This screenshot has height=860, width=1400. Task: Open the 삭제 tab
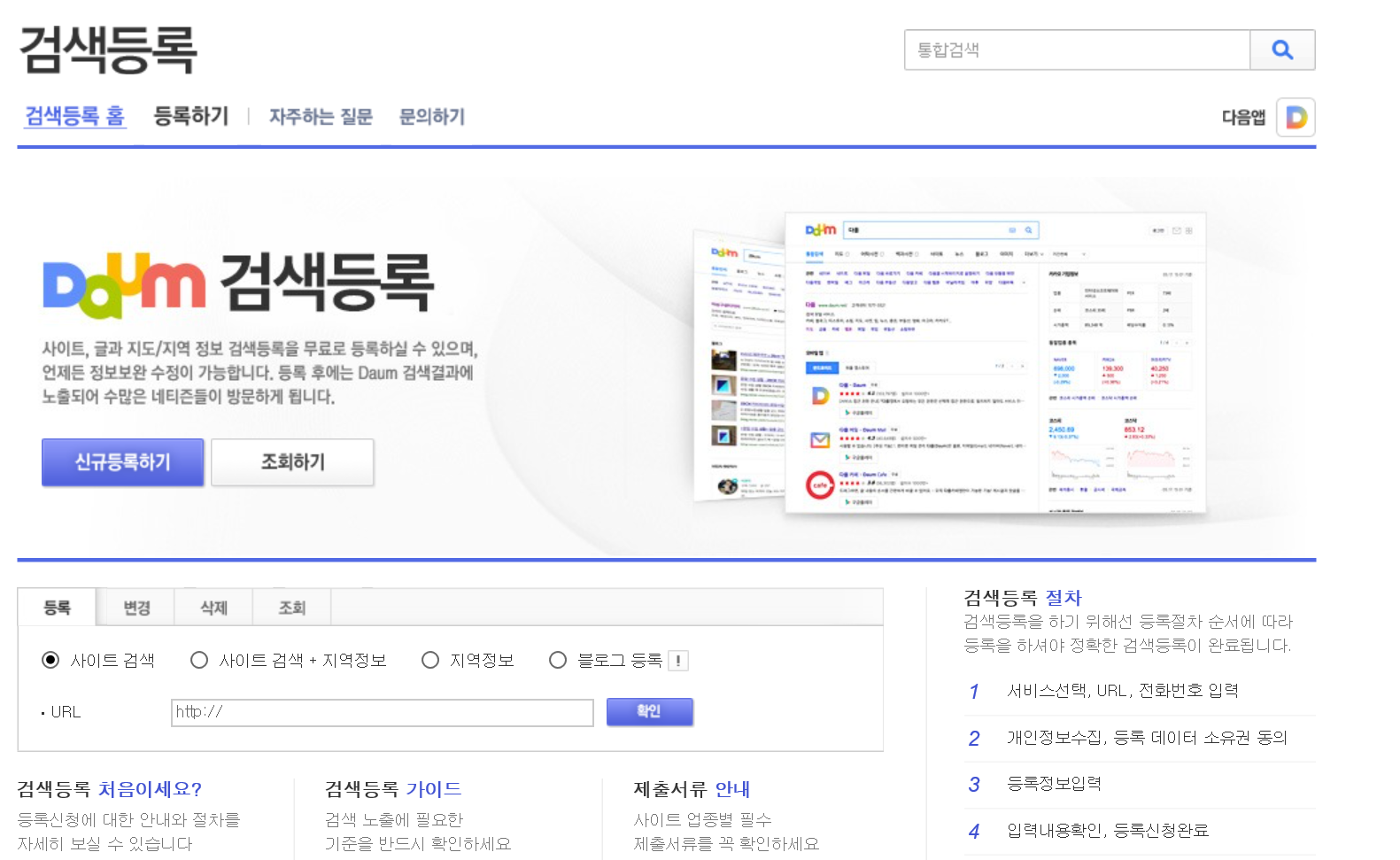214,608
